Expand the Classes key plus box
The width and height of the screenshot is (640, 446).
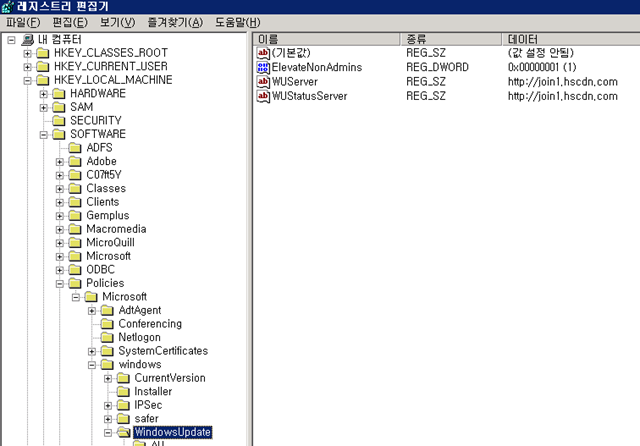(x=60, y=189)
